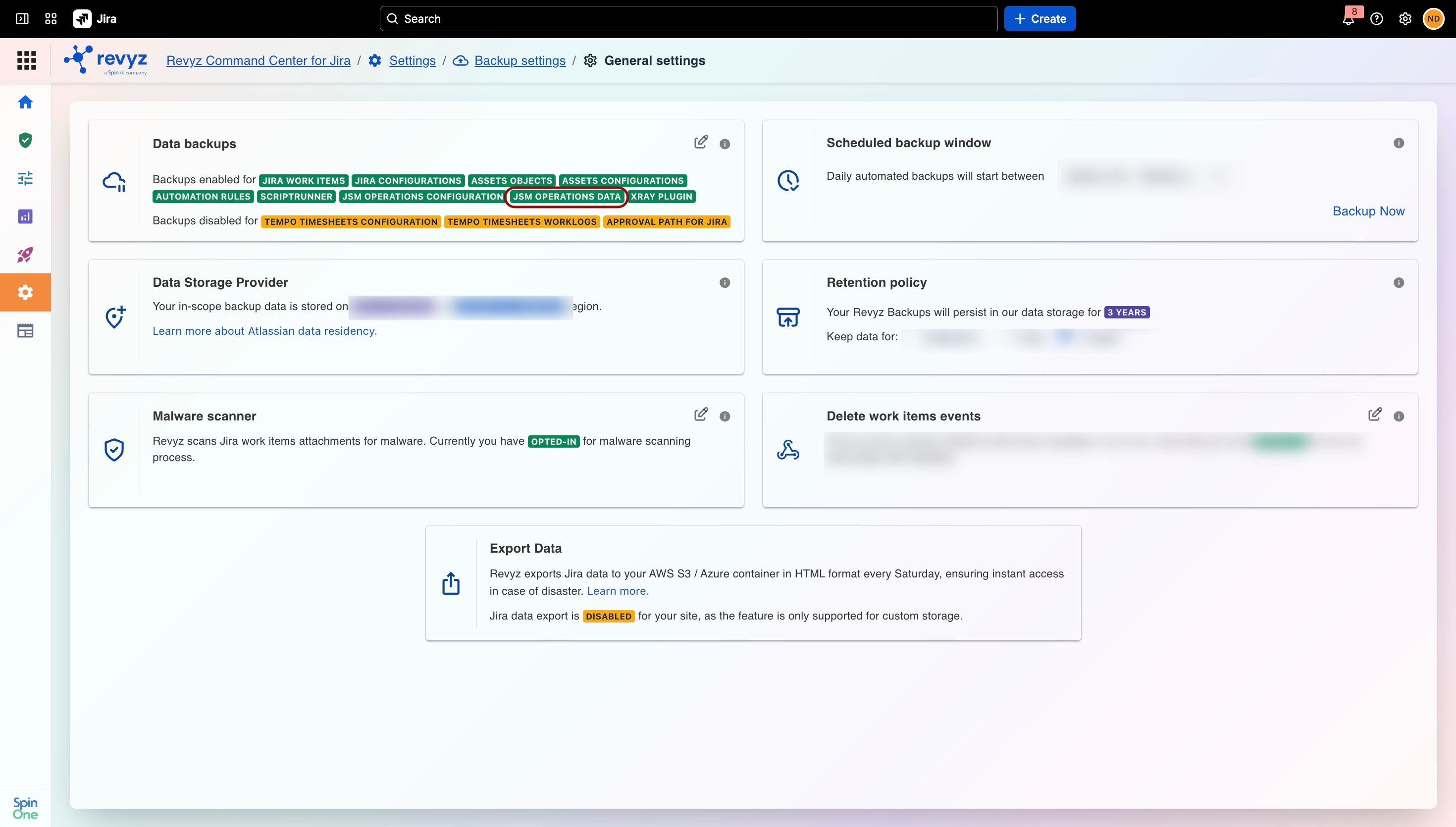Click the Jira Search field
The height and width of the screenshot is (827, 1456).
point(688,19)
